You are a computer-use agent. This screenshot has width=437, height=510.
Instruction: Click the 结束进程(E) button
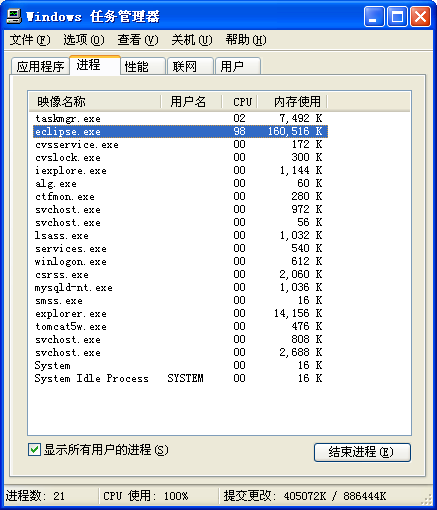pos(362,452)
